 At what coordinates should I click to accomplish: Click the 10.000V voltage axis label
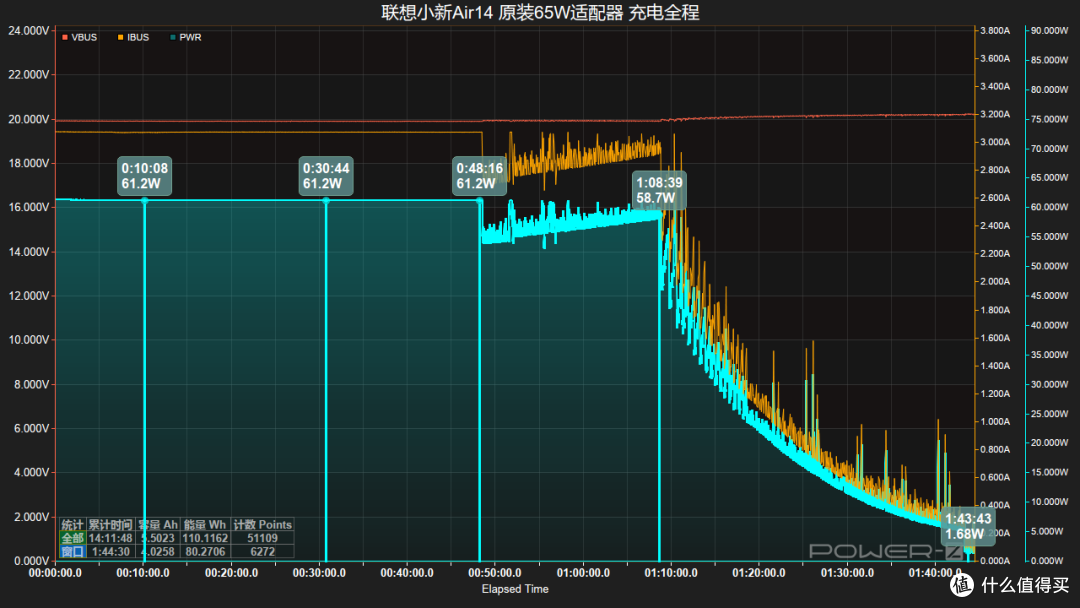click(x=29, y=340)
